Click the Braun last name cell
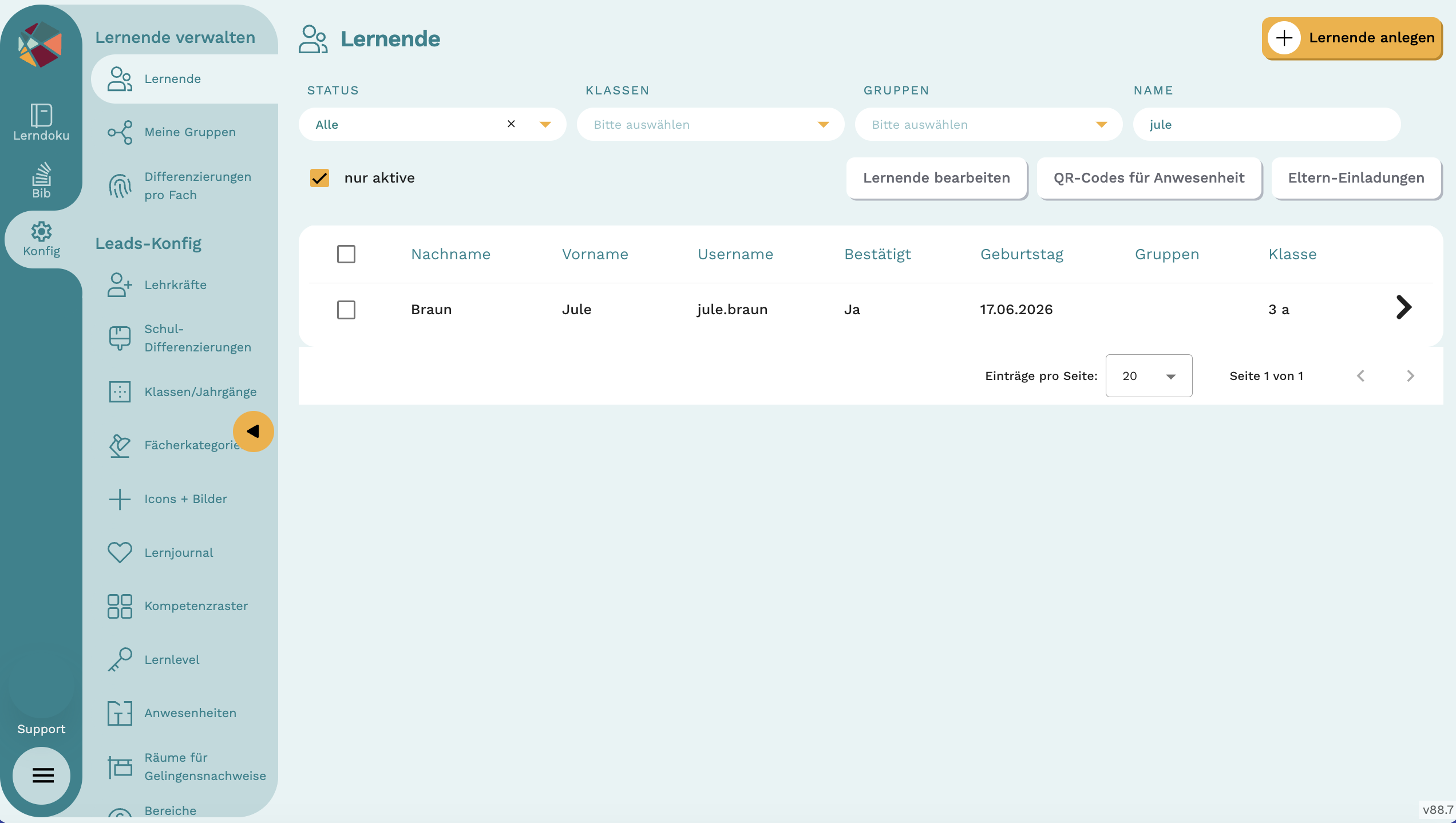This screenshot has height=823, width=1456. (x=431, y=310)
